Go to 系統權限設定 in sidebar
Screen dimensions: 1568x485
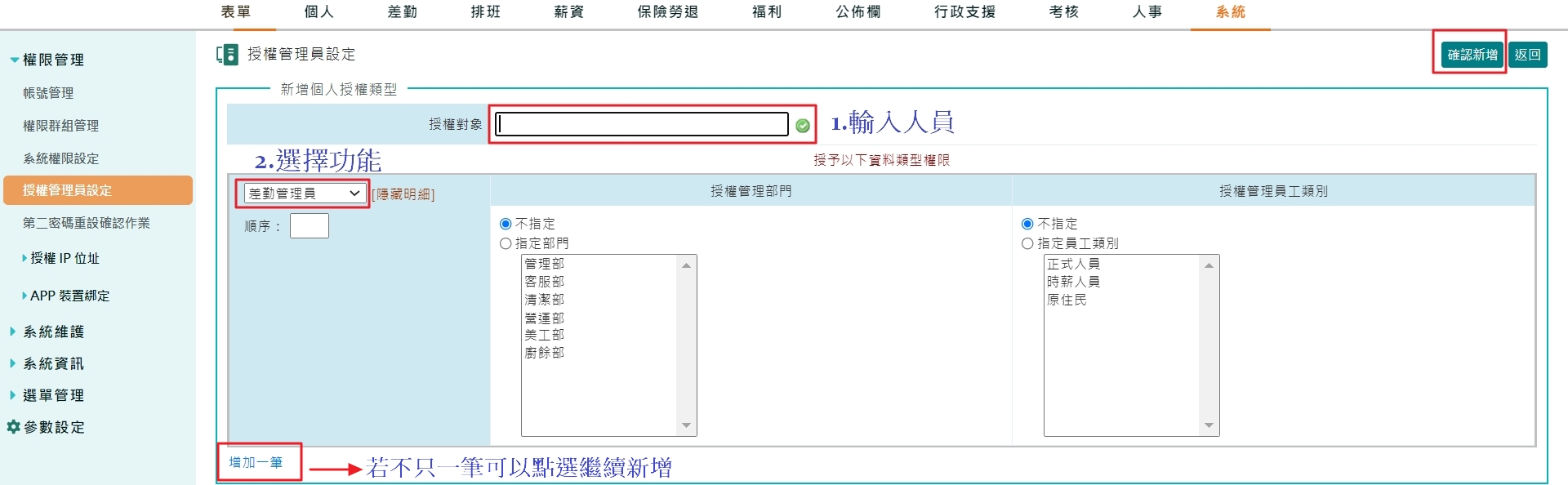coord(60,158)
